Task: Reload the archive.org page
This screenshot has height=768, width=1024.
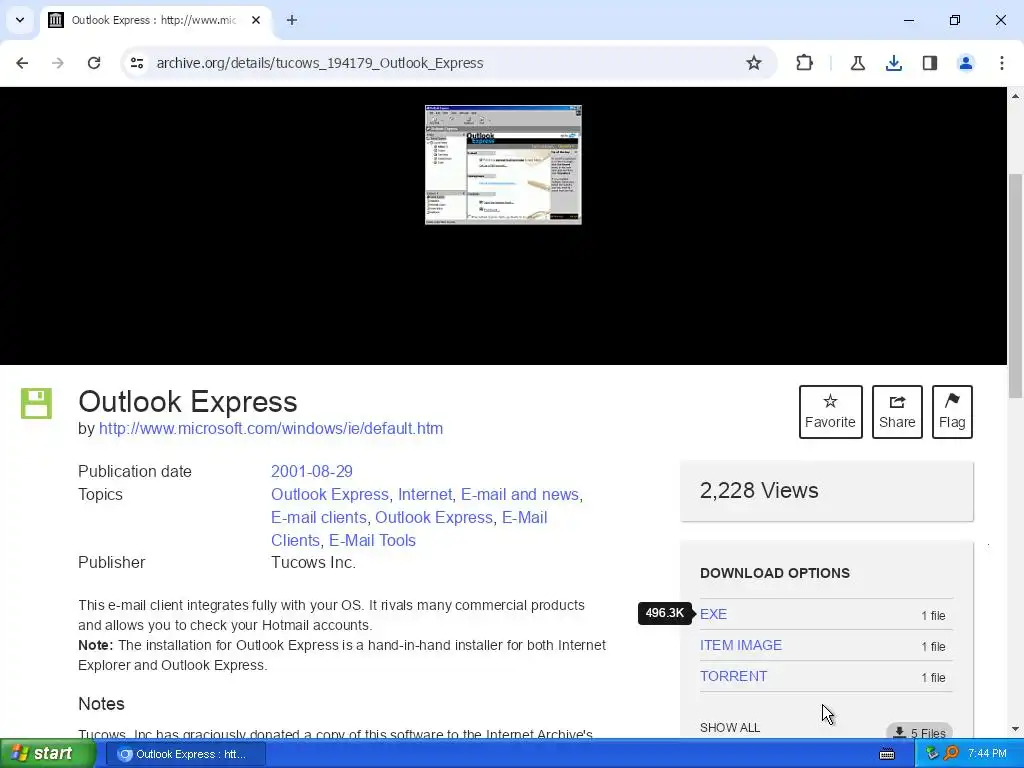Action: [x=94, y=63]
